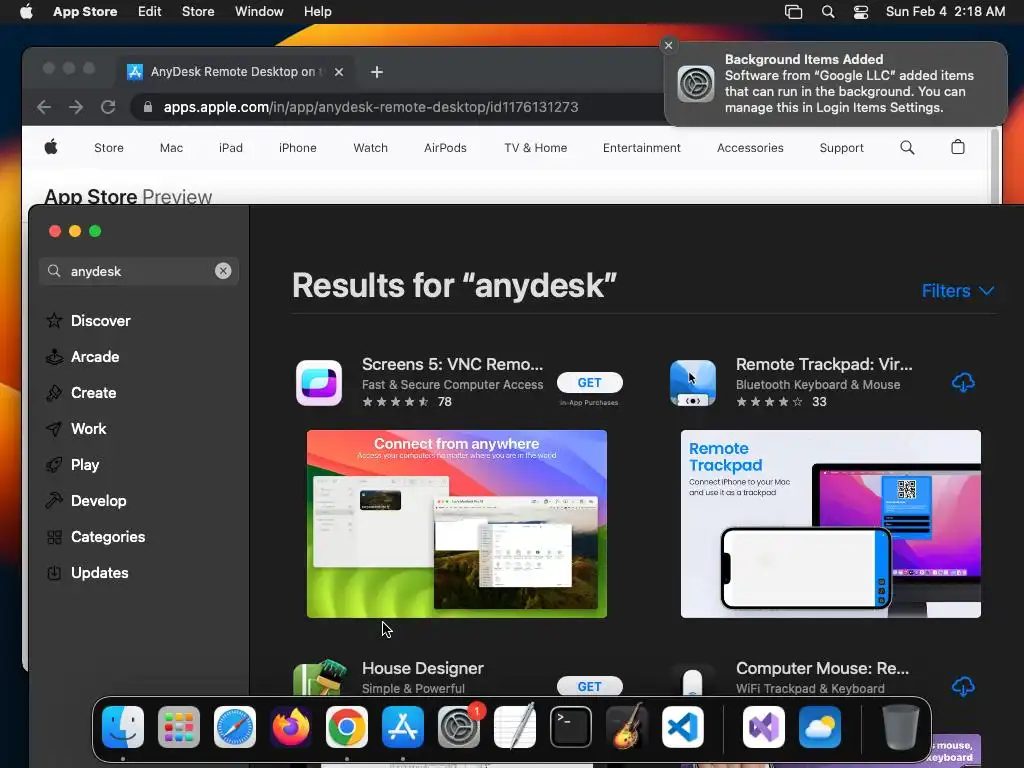Viewport: 1024px width, 768px height.
Task: Open Terminal from the Dock
Action: [x=571, y=727]
